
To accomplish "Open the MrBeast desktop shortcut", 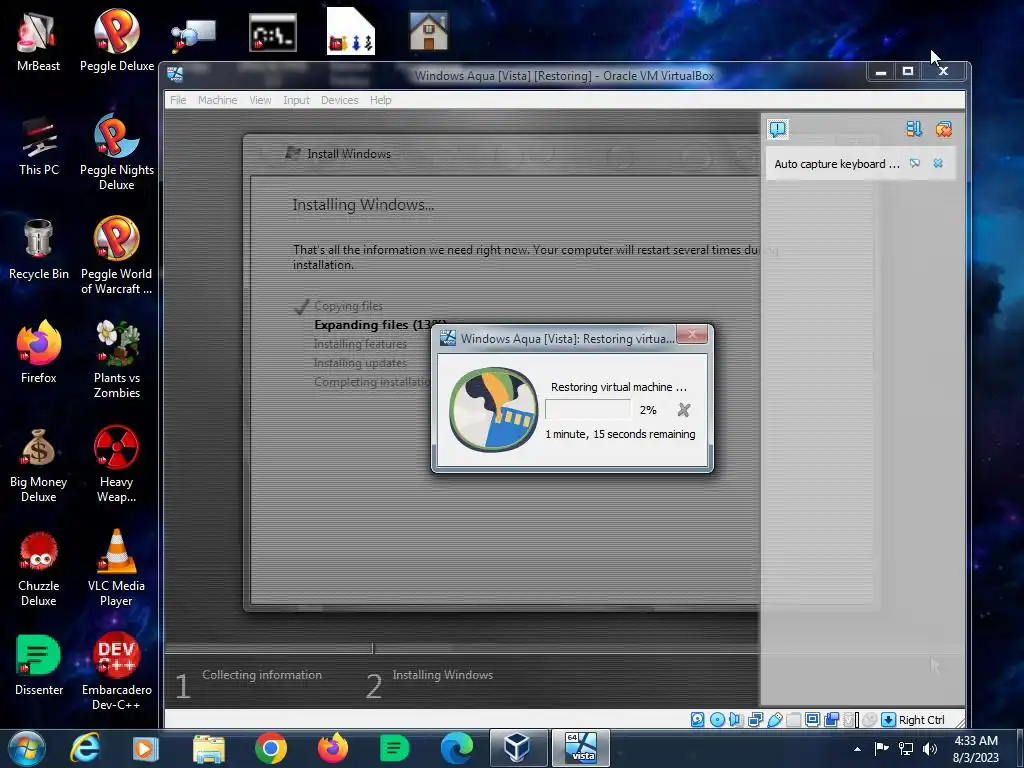I will coord(38,40).
